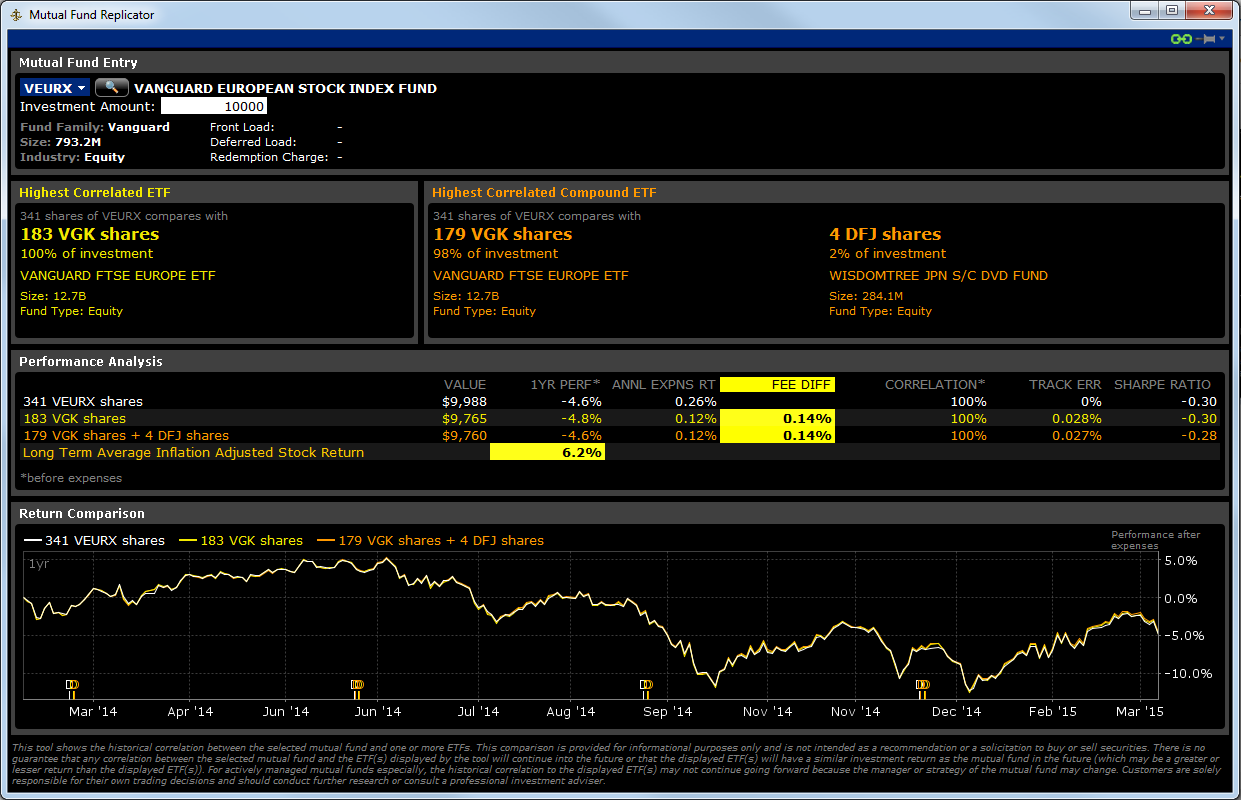
Task: Click the large '179 VGK shares' heading
Action: click(502, 234)
